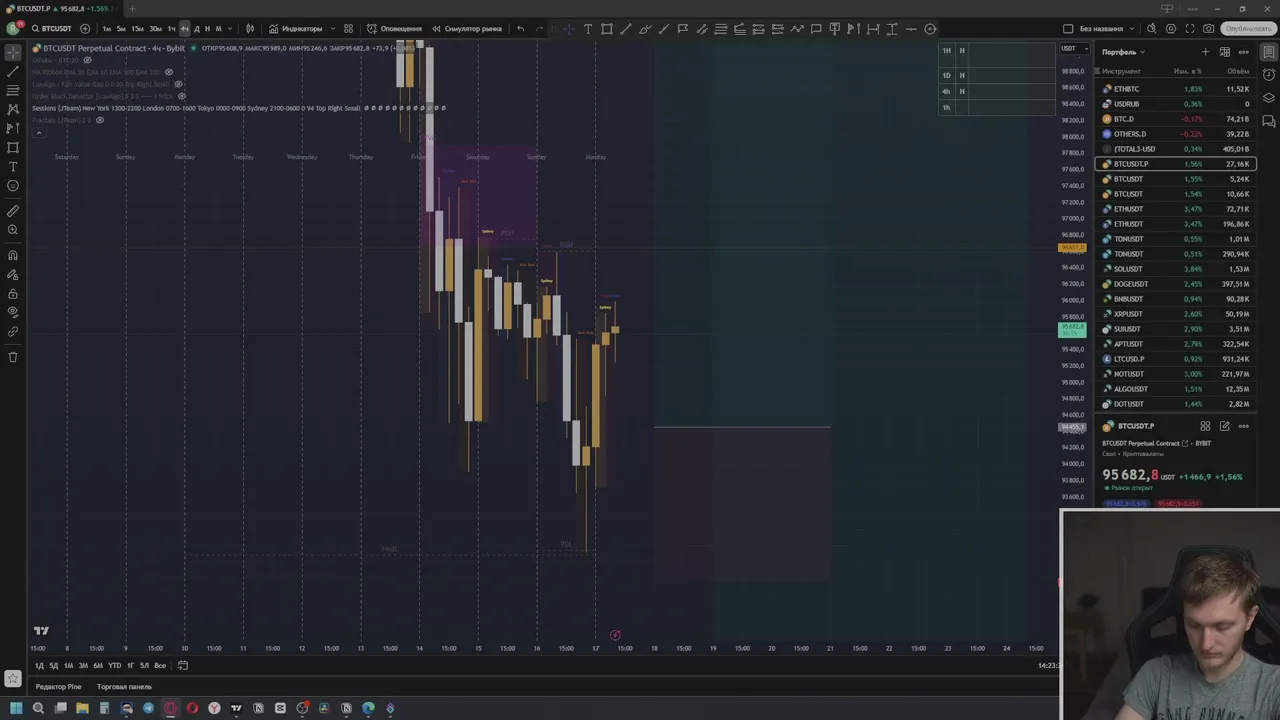Select the 15m timeframe
Viewport: 1280px width, 720px height.
point(137,29)
